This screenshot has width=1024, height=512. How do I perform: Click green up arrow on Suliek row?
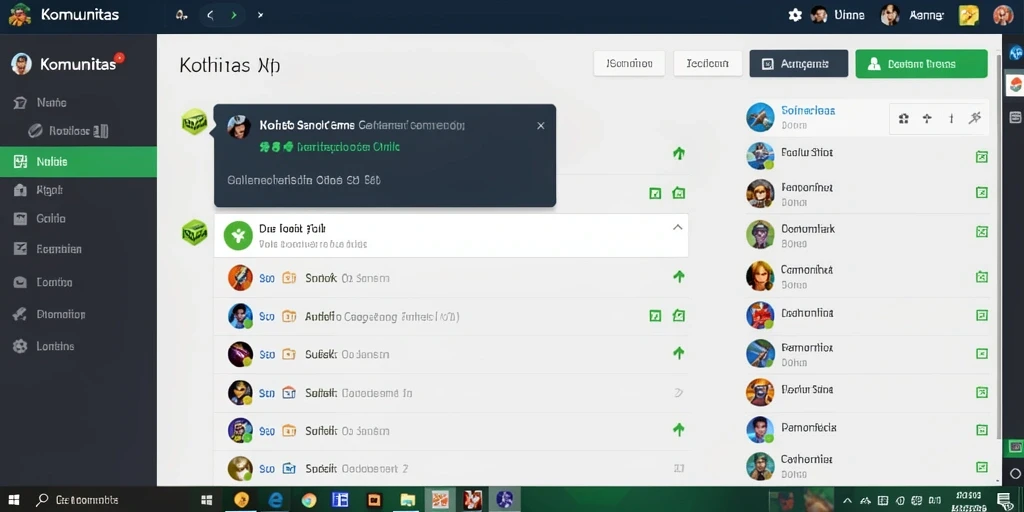coord(679,353)
